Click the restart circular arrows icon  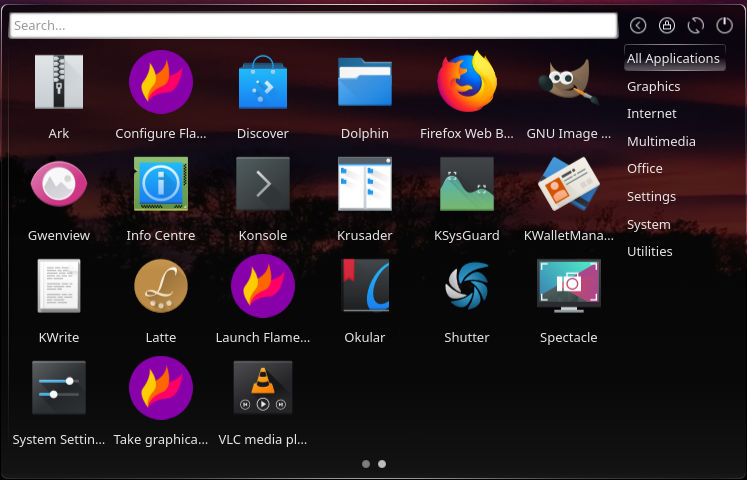(696, 25)
